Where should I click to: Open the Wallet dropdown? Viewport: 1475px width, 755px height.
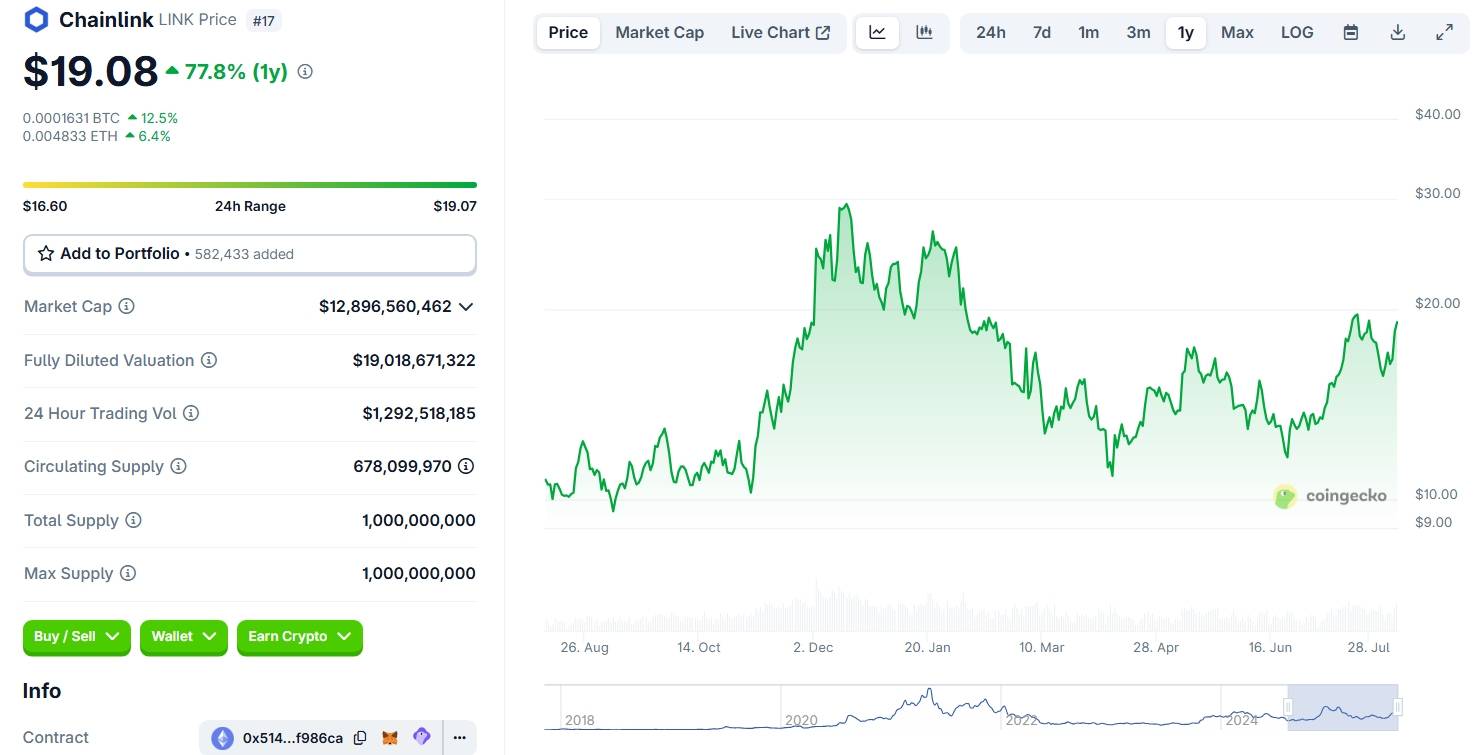[x=184, y=637]
